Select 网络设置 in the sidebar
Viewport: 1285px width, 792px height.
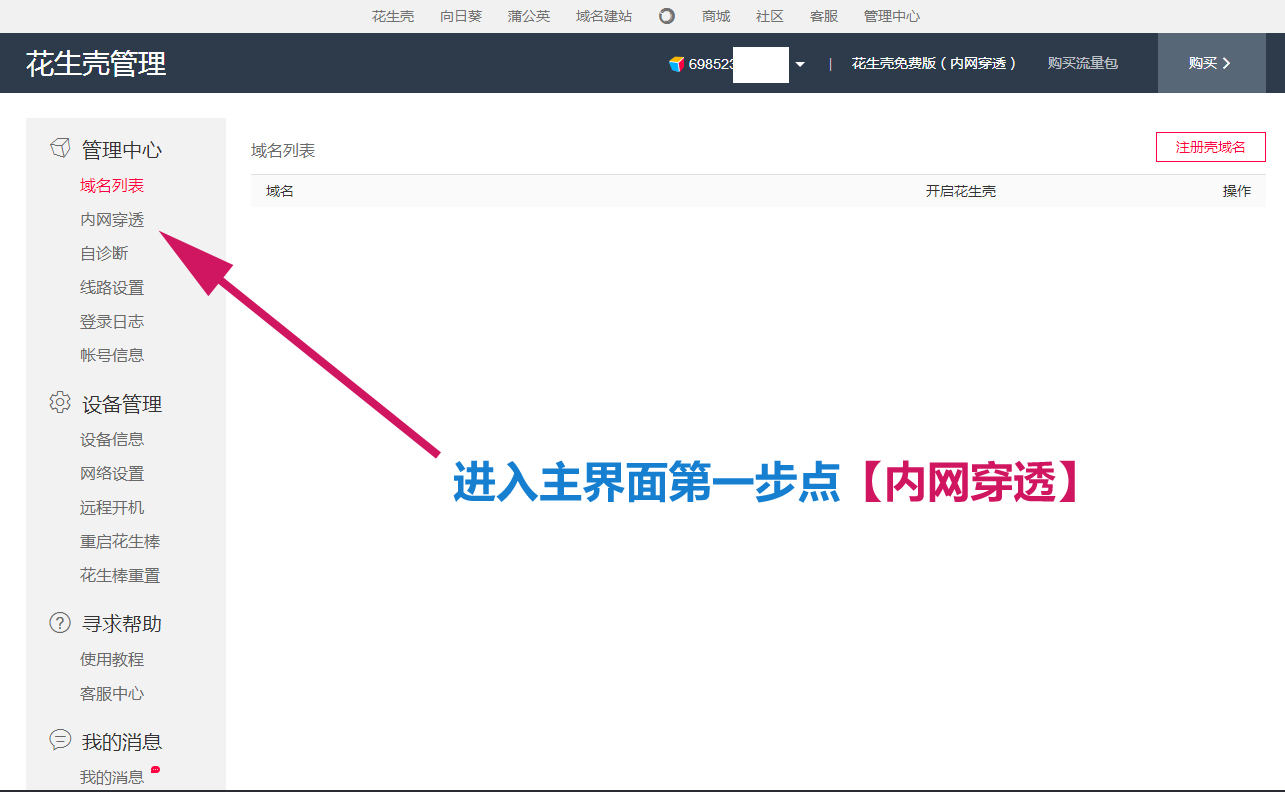tap(112, 474)
